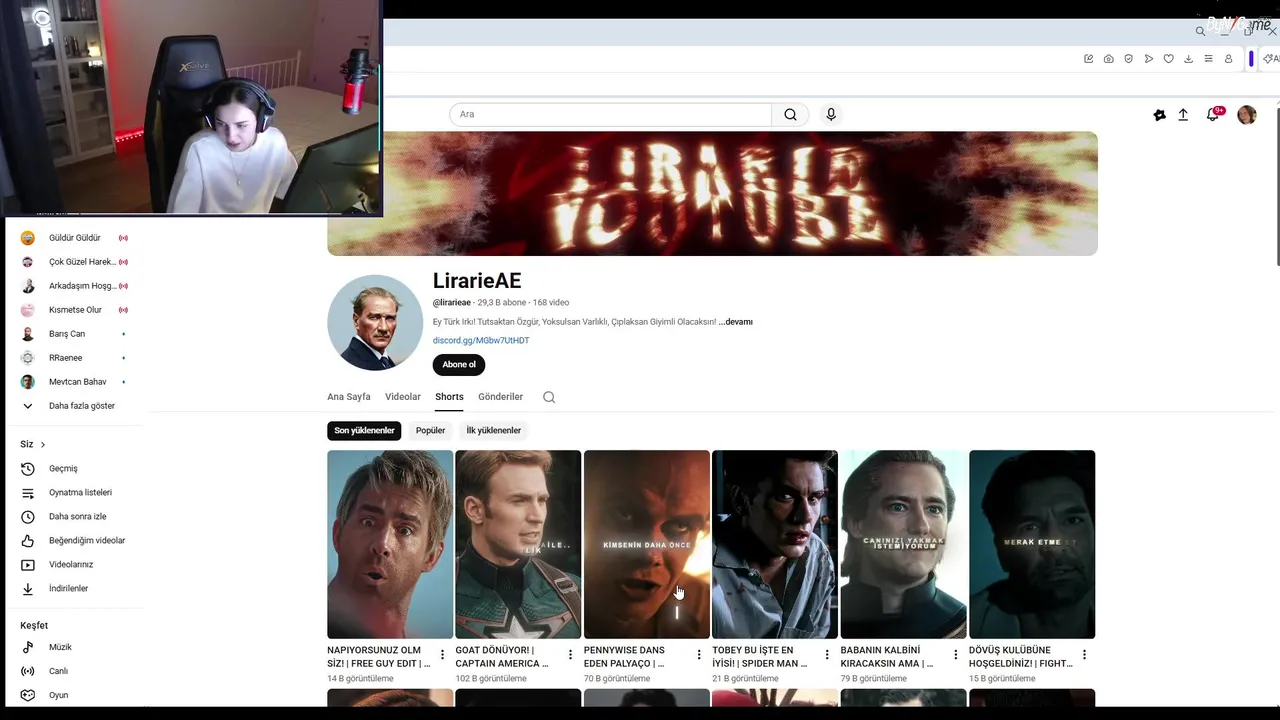Play the Spider Man Tobey short thumbnail
The width and height of the screenshot is (1280, 720).
[x=775, y=544]
